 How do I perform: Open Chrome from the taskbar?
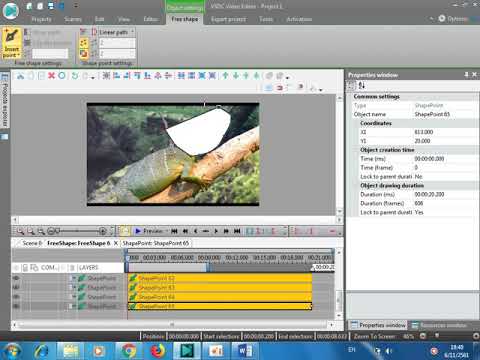tap(129, 351)
